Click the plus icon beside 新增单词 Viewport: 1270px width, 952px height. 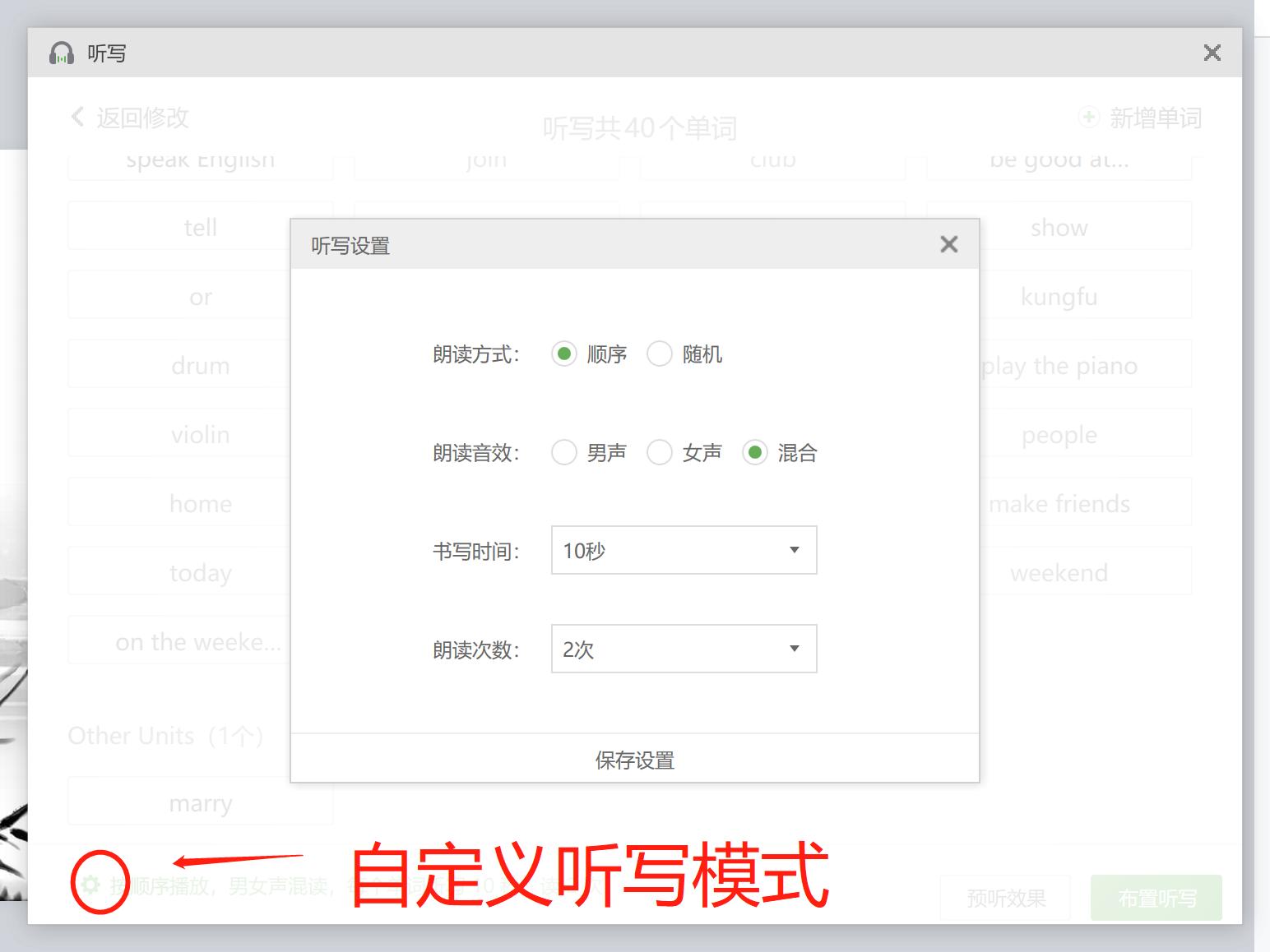(1087, 117)
